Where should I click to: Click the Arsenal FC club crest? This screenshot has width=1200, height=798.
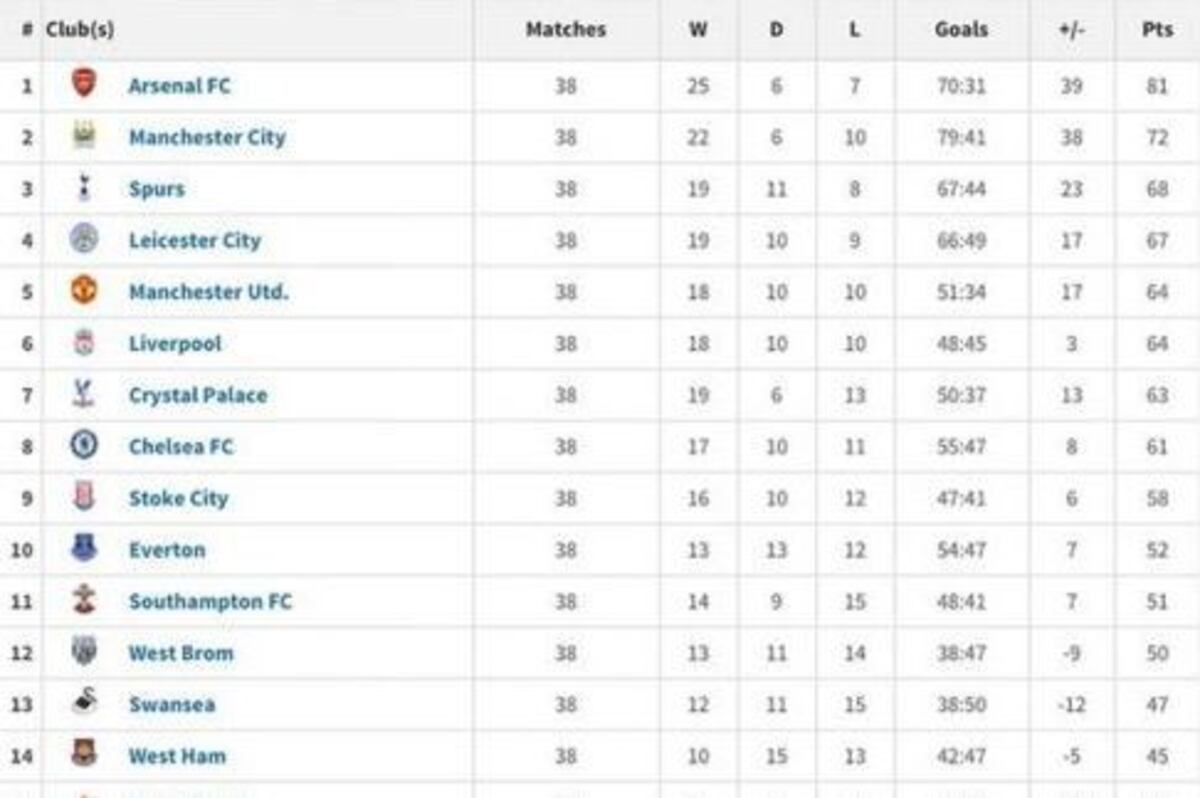[x=83, y=85]
